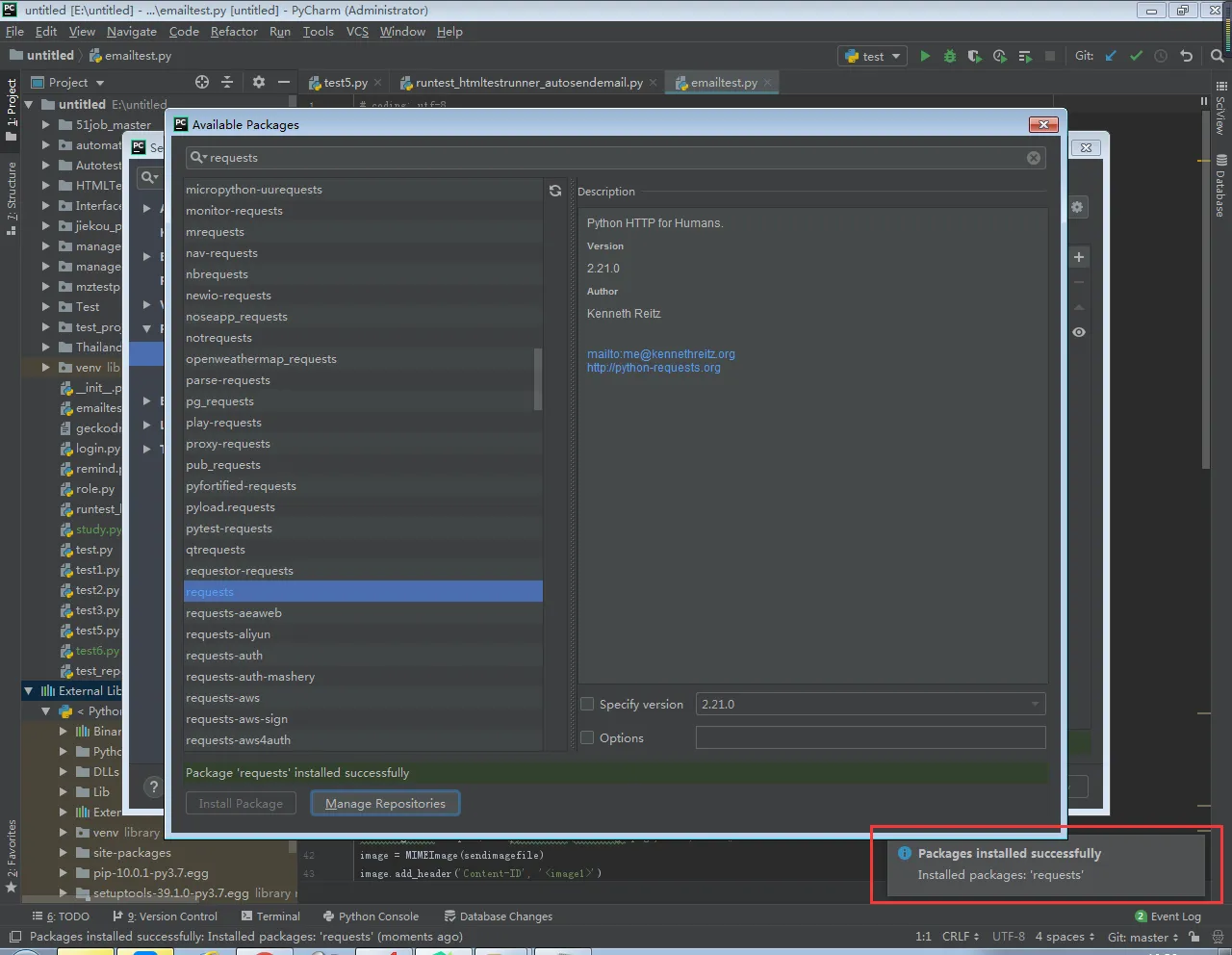Click the locate target icon in Project panel
Image resolution: width=1232 pixels, height=955 pixels.
click(202, 82)
